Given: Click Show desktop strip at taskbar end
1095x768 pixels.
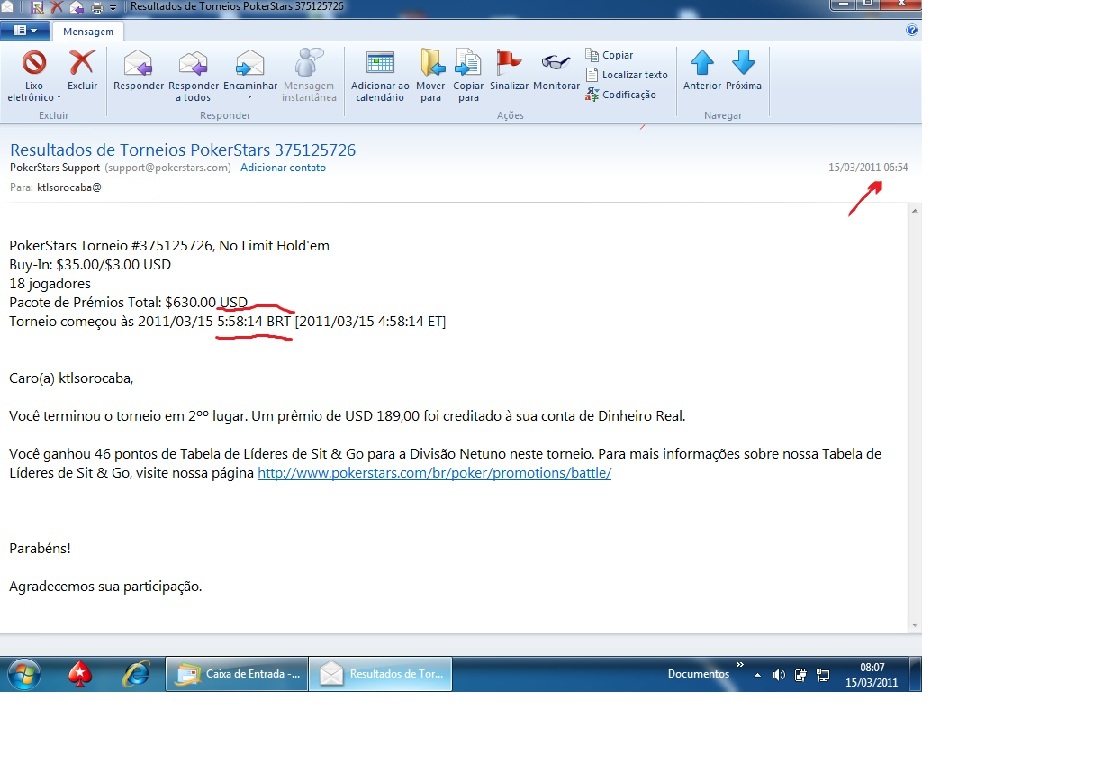Looking at the screenshot, I should [x=916, y=674].
